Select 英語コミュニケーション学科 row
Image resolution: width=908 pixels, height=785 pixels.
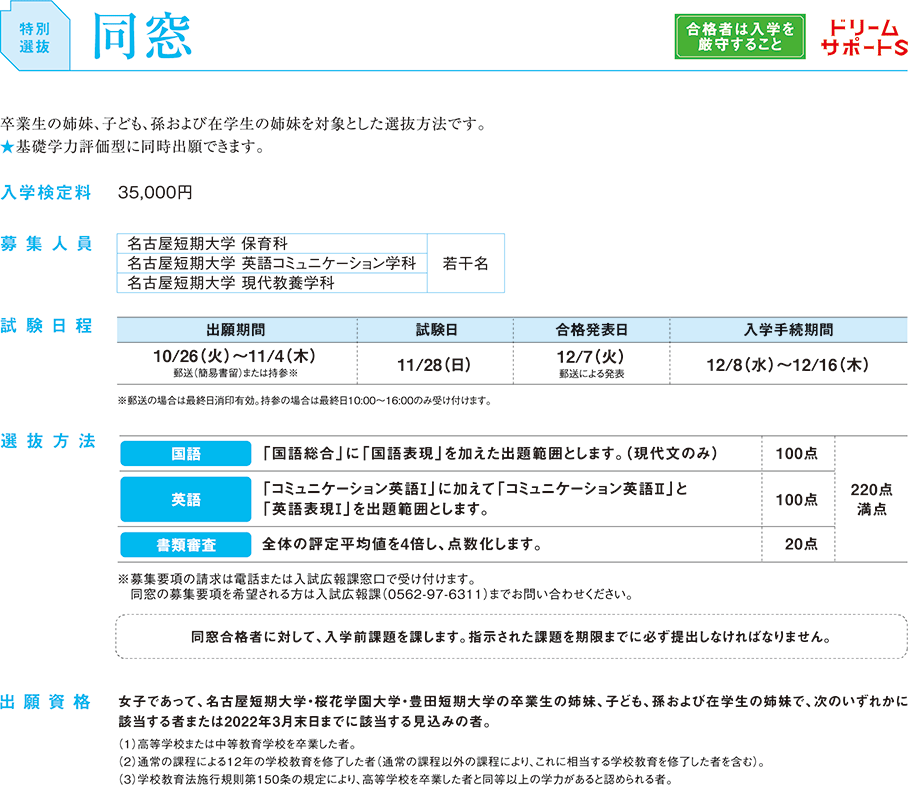coord(272,263)
